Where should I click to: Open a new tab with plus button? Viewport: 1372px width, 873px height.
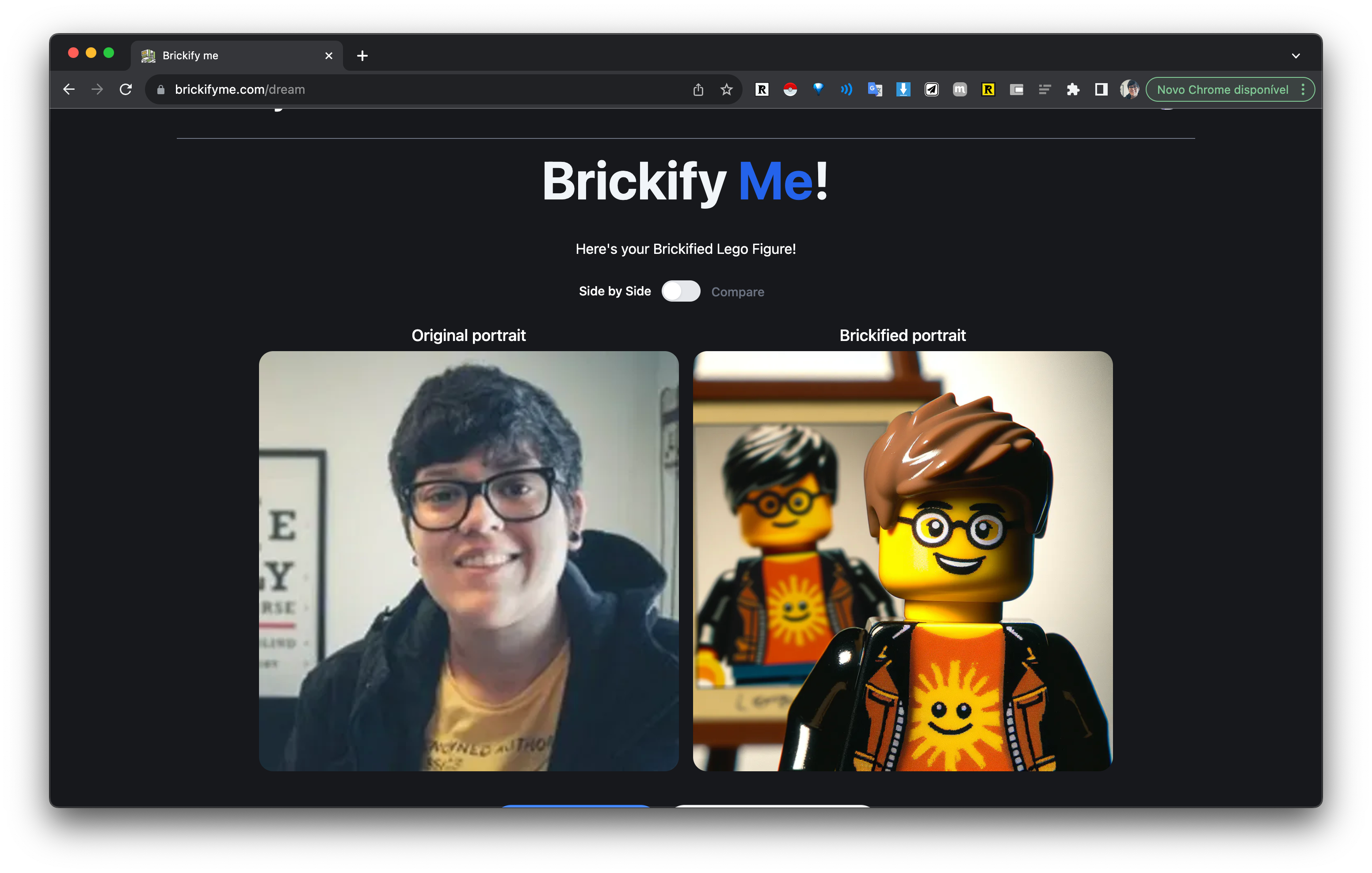coord(362,56)
